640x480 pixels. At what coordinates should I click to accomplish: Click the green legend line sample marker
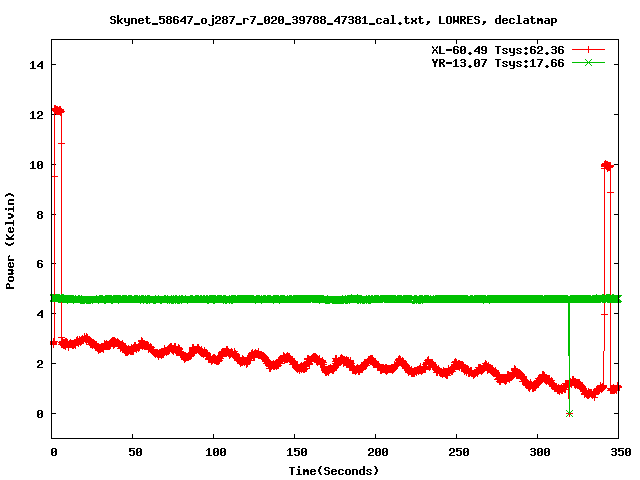point(588,63)
